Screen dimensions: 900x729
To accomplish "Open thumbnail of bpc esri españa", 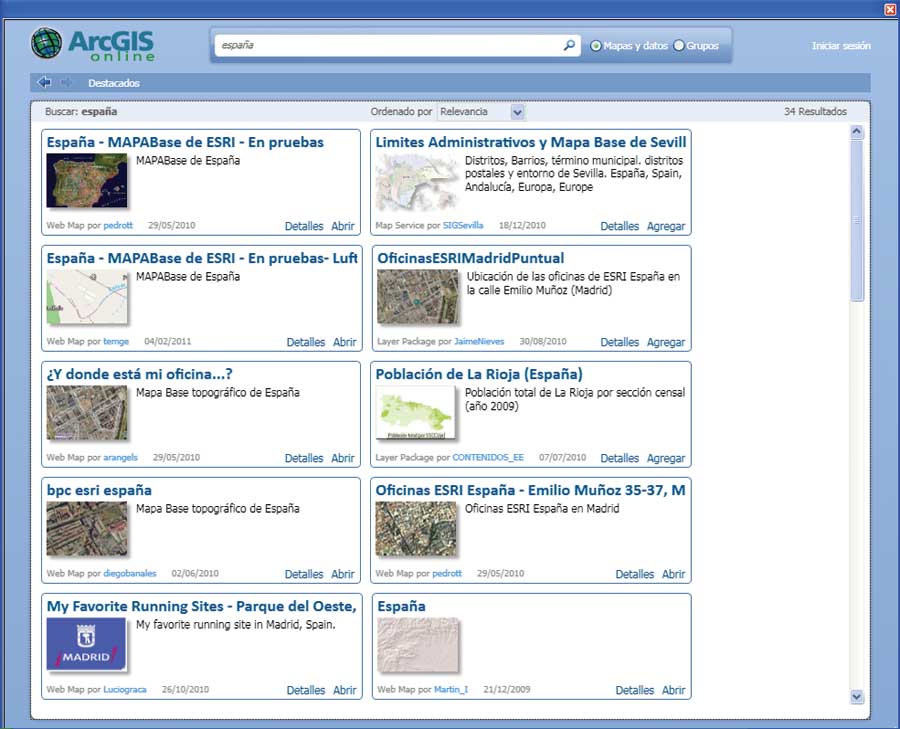I will (x=87, y=529).
